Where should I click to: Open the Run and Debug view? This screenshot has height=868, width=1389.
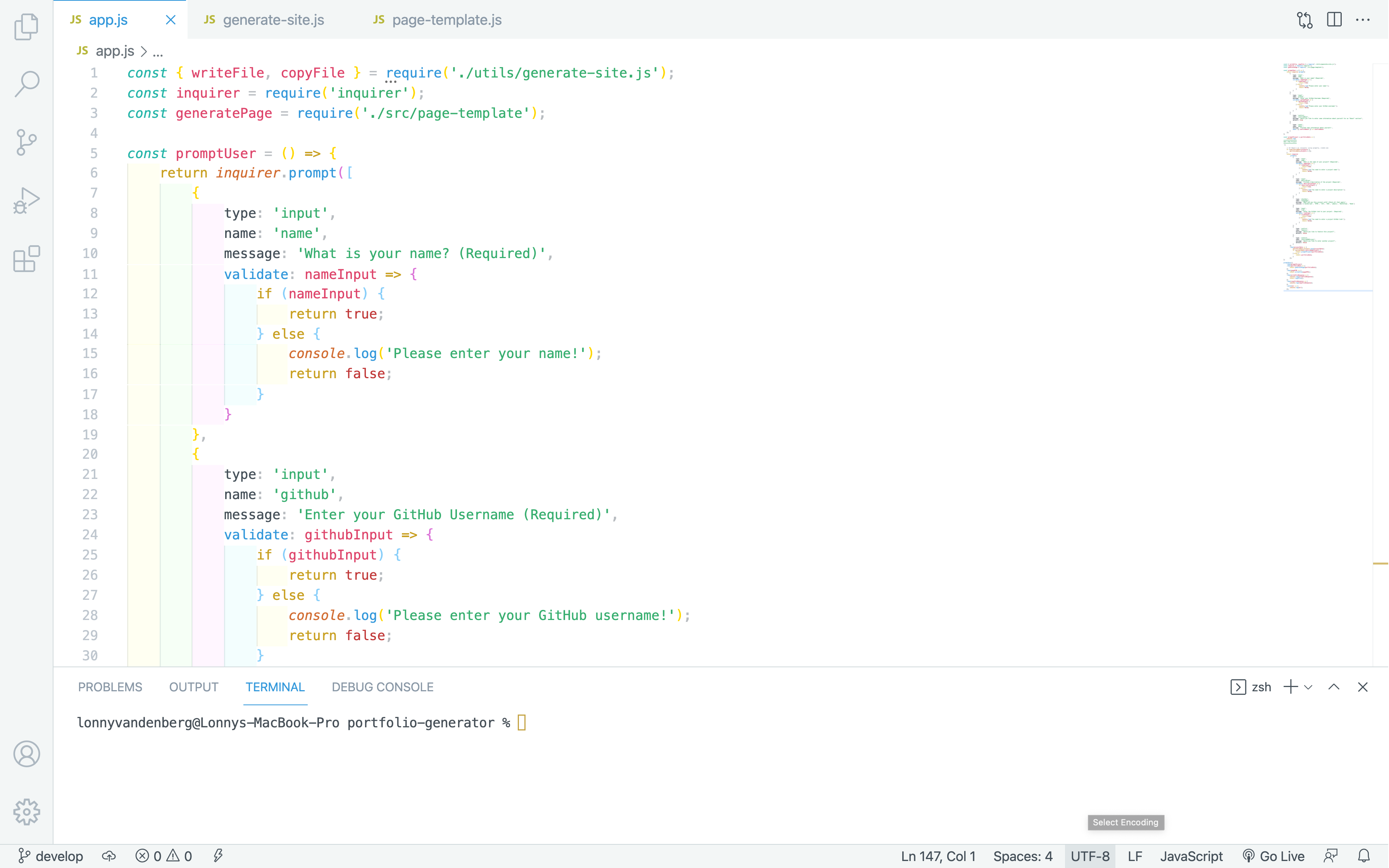(x=26, y=200)
